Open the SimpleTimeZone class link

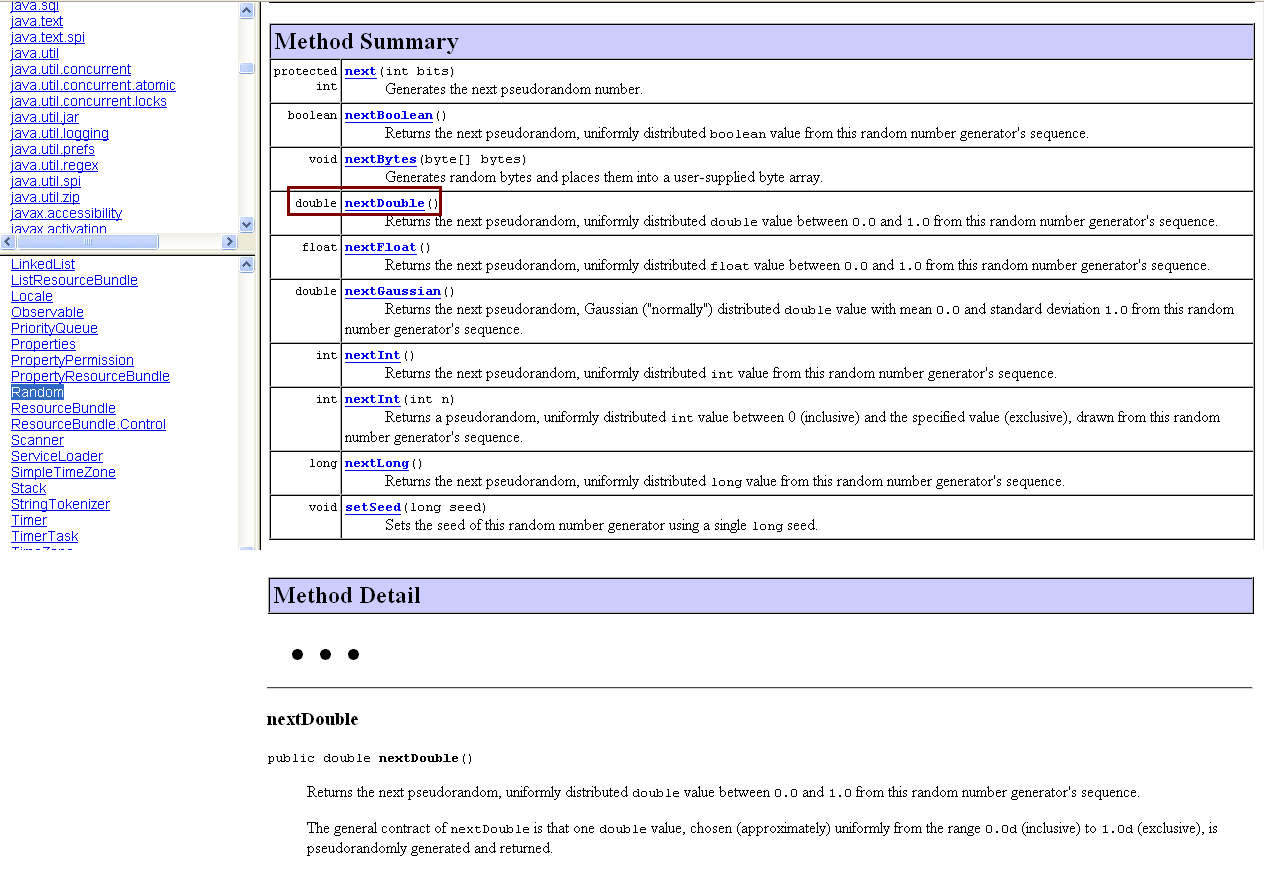click(63, 472)
